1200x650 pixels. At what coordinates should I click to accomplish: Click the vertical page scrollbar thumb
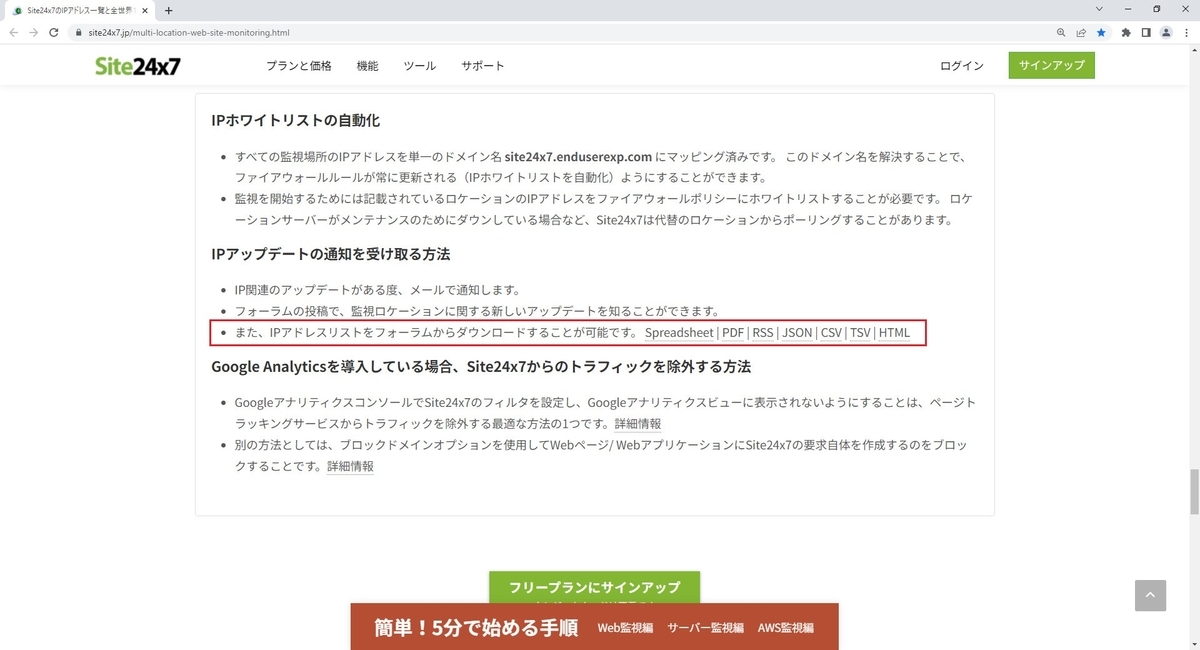(1193, 490)
